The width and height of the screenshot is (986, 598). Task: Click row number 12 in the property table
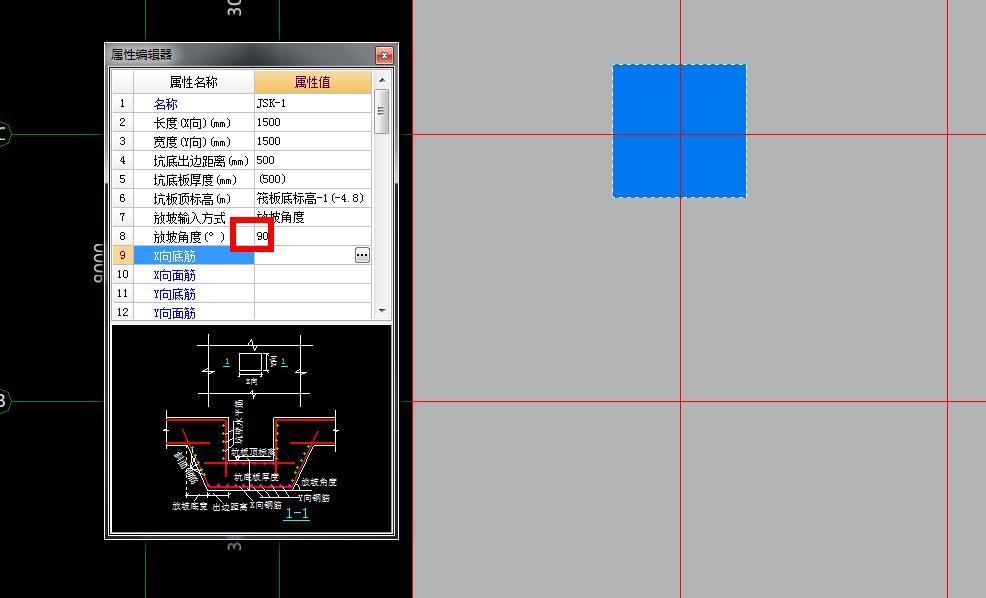[123, 312]
